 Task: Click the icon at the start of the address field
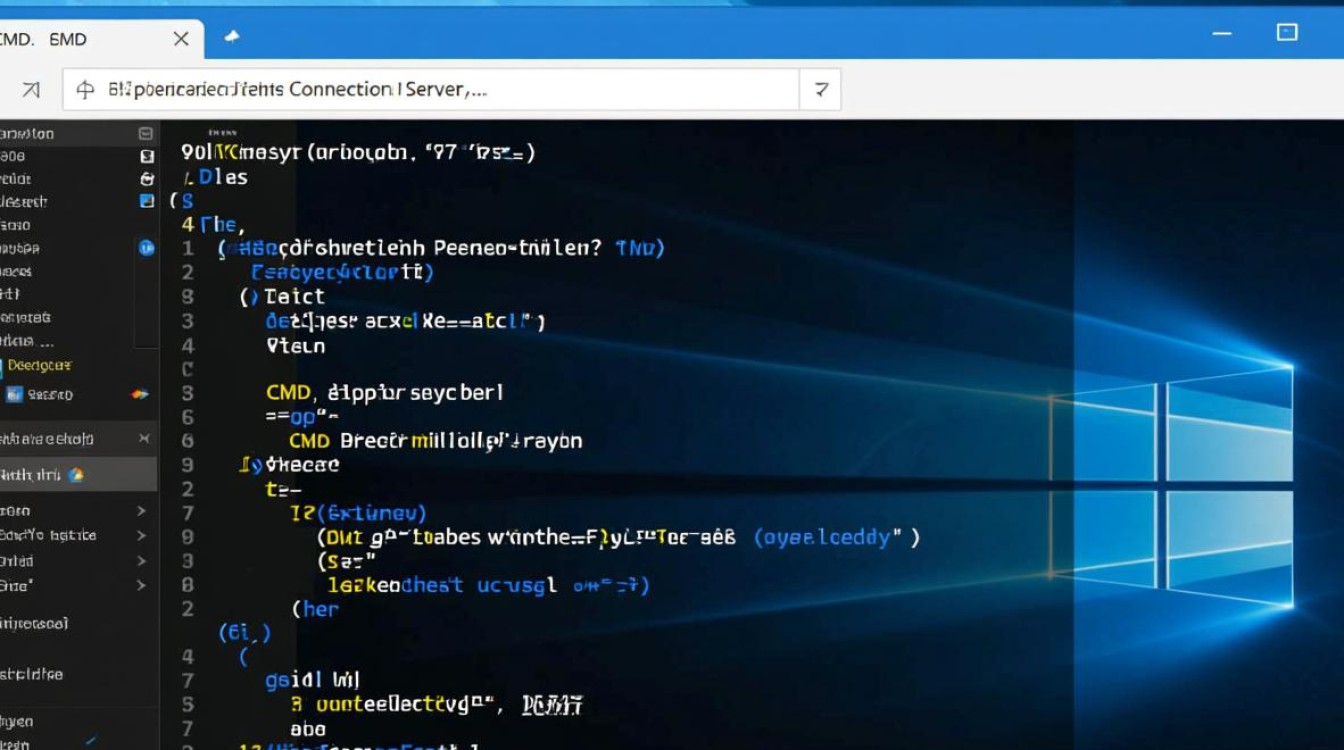click(86, 90)
